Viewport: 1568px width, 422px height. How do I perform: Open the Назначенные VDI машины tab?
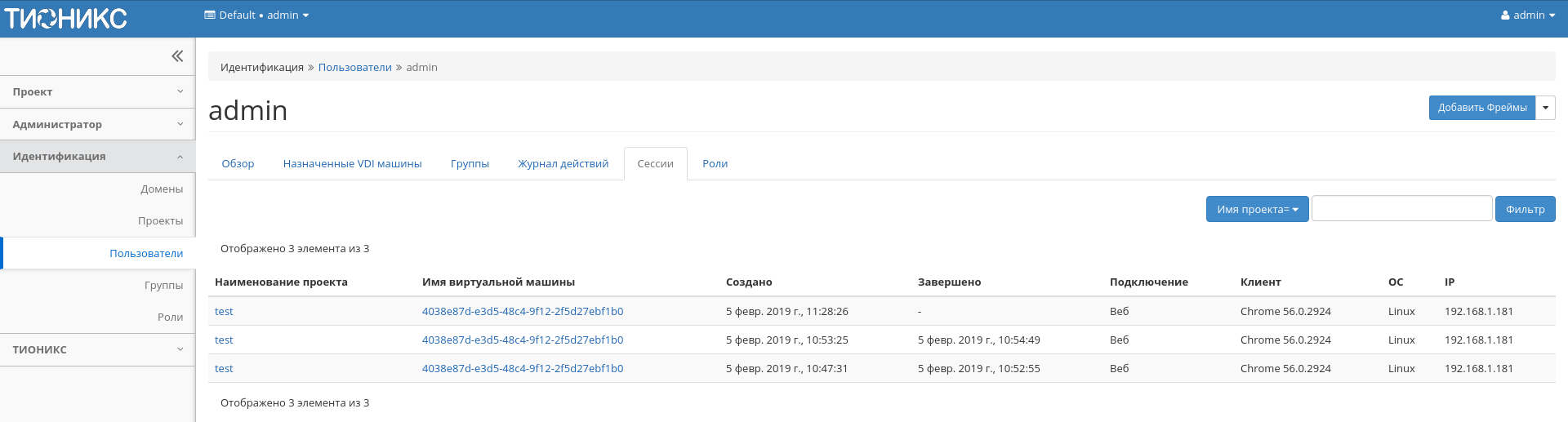352,164
